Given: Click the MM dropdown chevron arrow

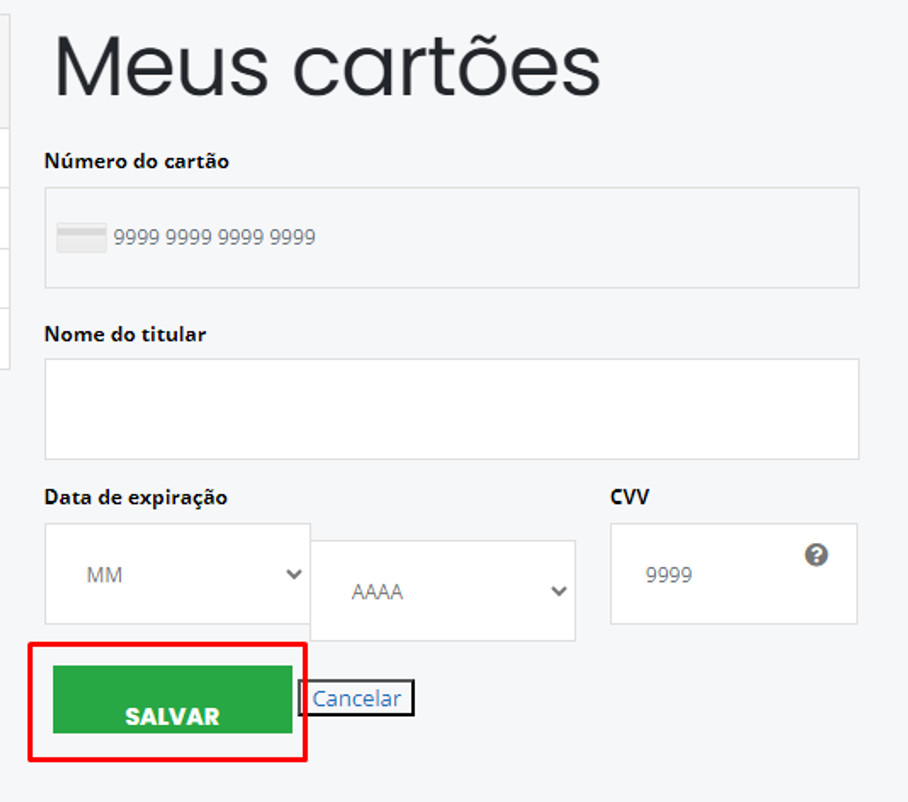Looking at the screenshot, I should coord(294,574).
